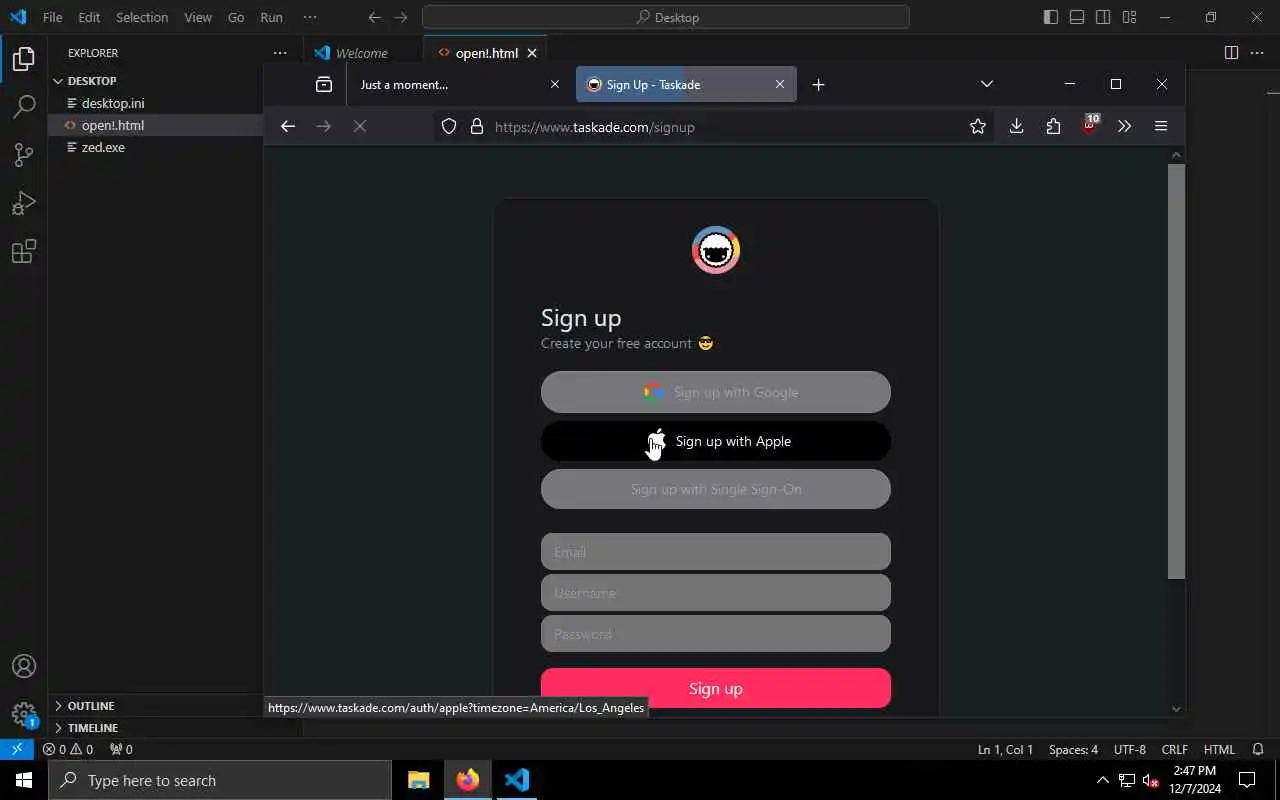
Task: Open the Run and Debug view icon
Action: [x=24, y=203]
